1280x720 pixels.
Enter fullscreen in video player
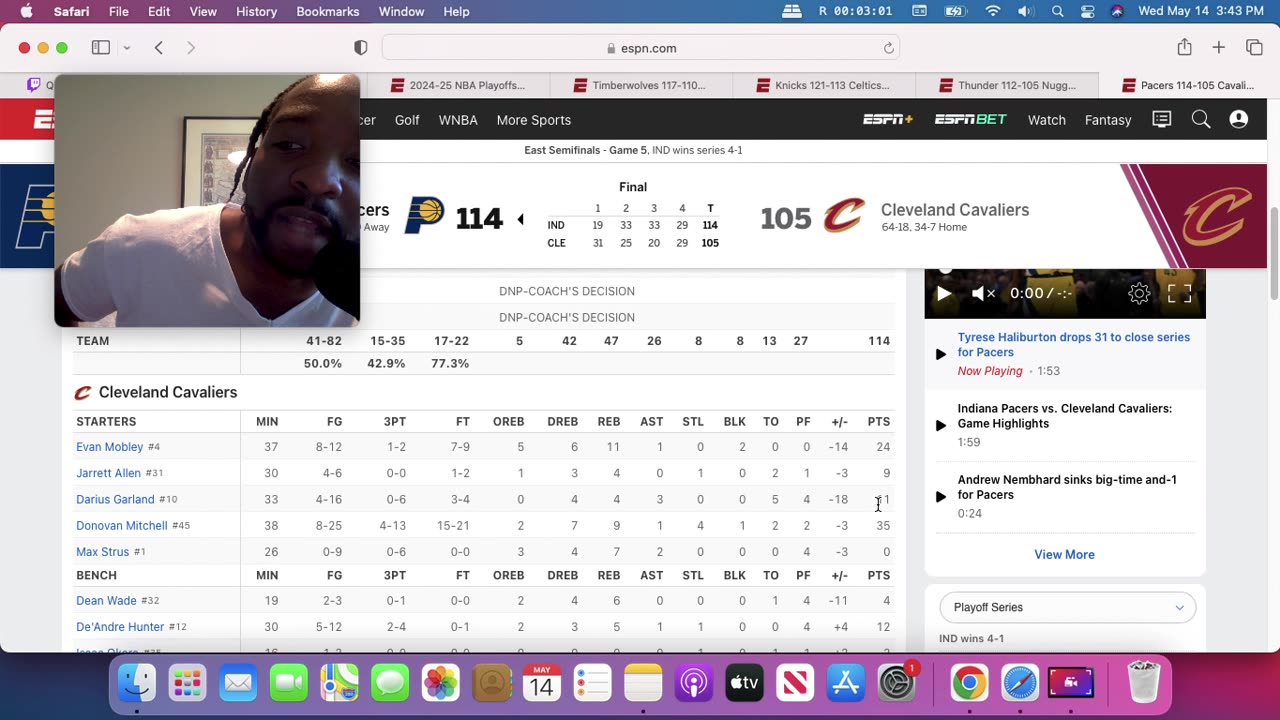1180,293
